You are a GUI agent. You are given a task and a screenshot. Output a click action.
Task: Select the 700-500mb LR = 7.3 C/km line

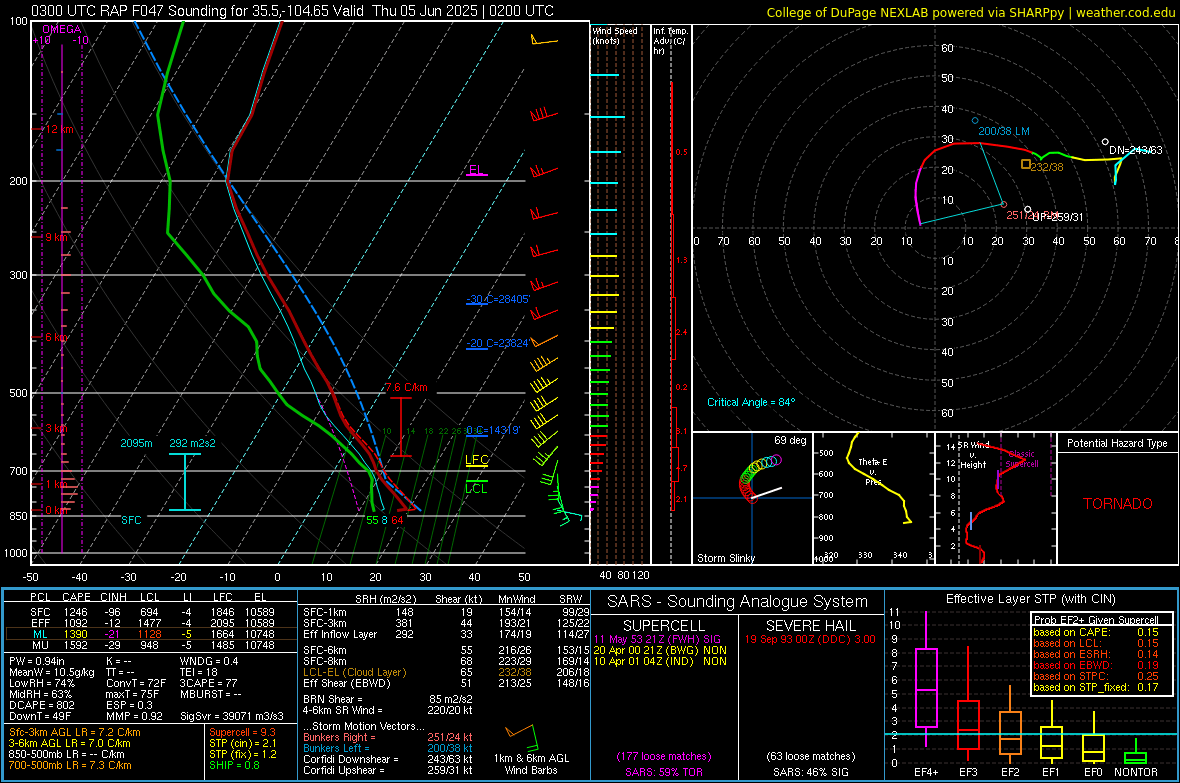tap(70, 765)
